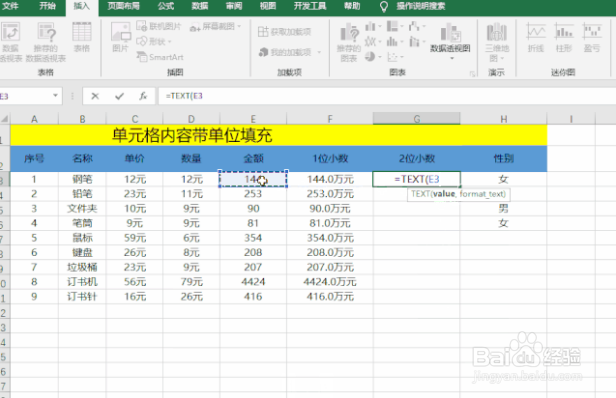This screenshot has width=616, height=398.
Task: Open the My Add-ins (我的加载项) list
Action: coord(290,52)
